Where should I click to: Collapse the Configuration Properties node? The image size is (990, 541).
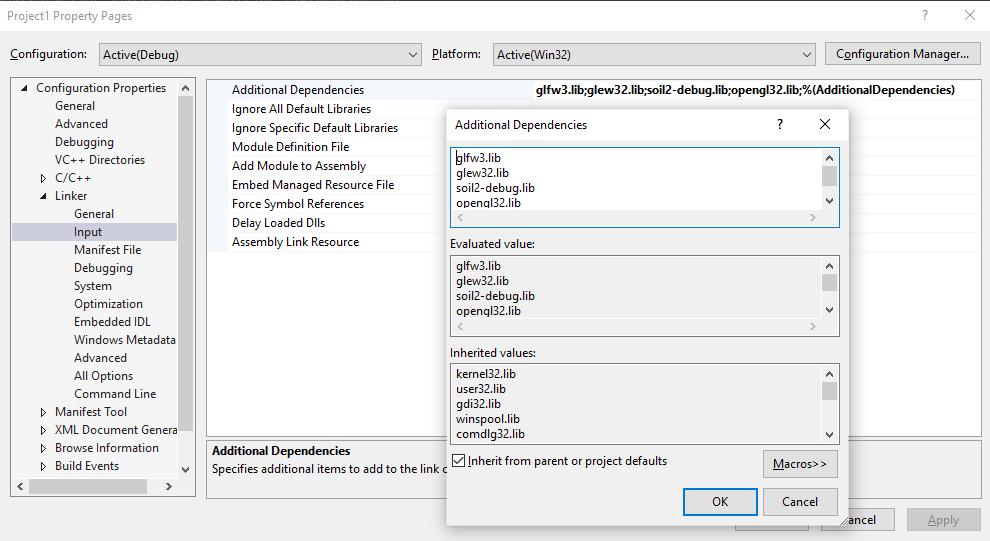pos(25,88)
